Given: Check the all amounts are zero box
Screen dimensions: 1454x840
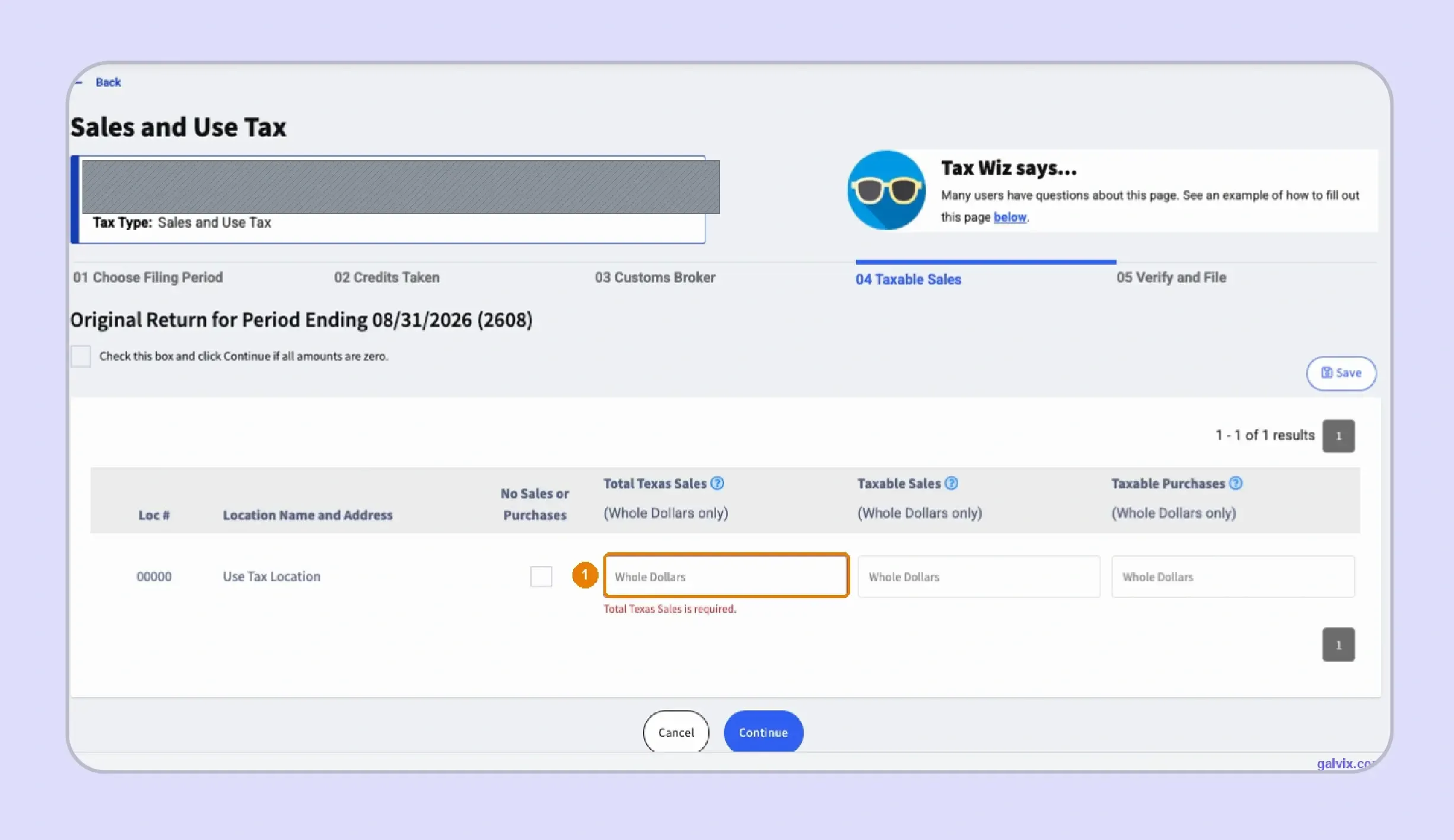Looking at the screenshot, I should pos(81,356).
